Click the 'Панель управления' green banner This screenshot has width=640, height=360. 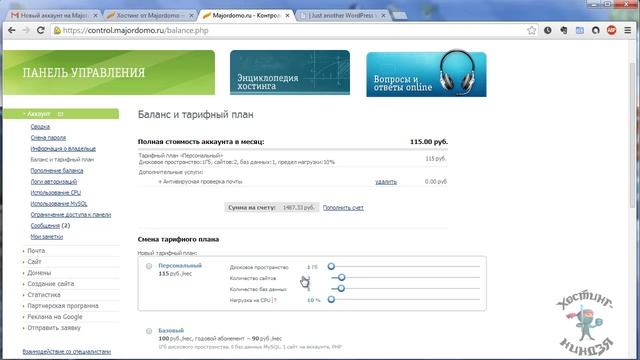click(x=109, y=73)
